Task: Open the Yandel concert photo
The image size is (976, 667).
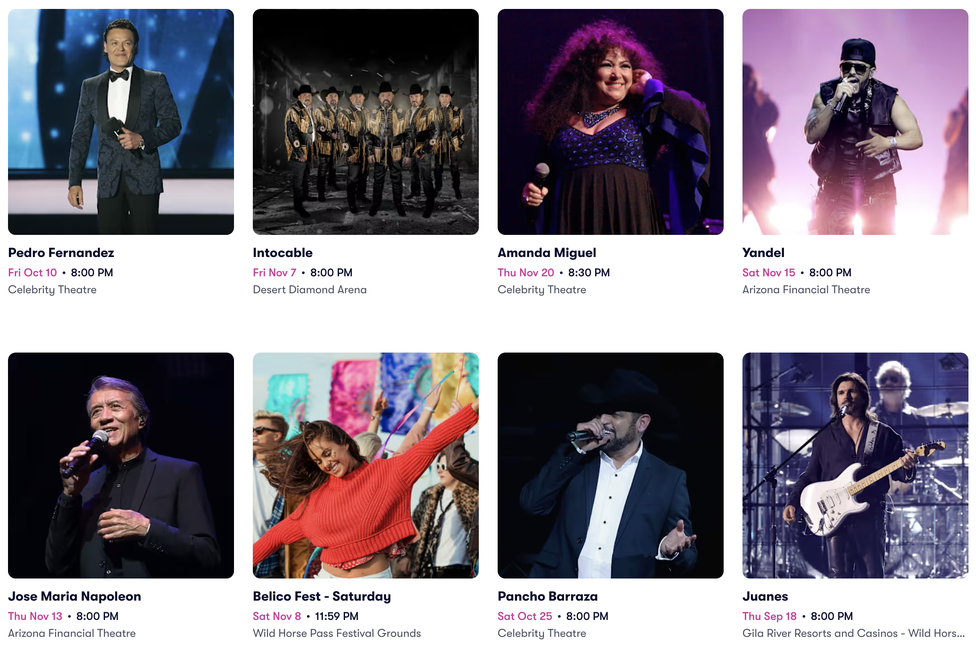Action: [855, 122]
